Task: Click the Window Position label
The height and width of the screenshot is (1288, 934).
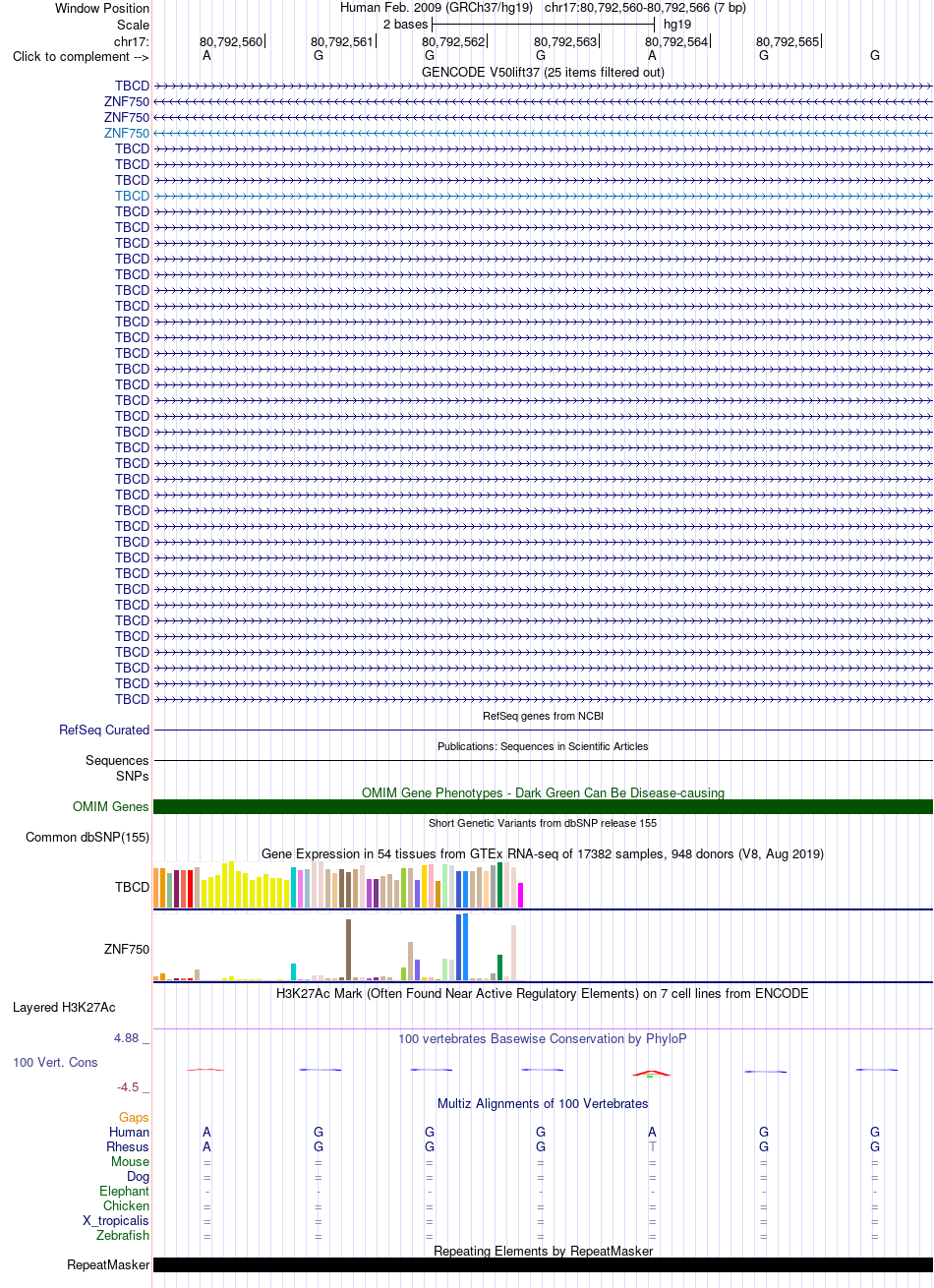Action: click(102, 8)
